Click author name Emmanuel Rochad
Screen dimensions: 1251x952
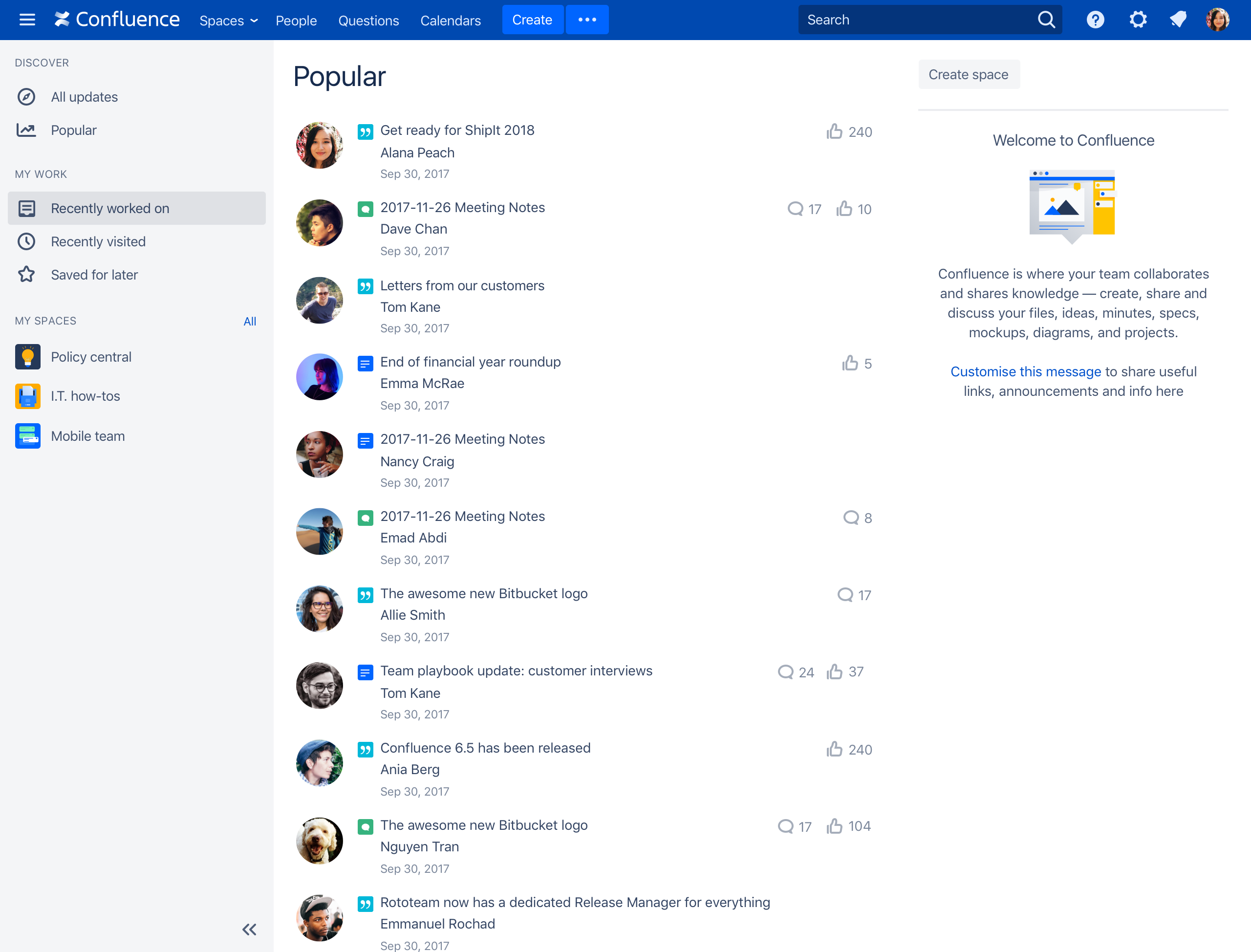pos(437,924)
